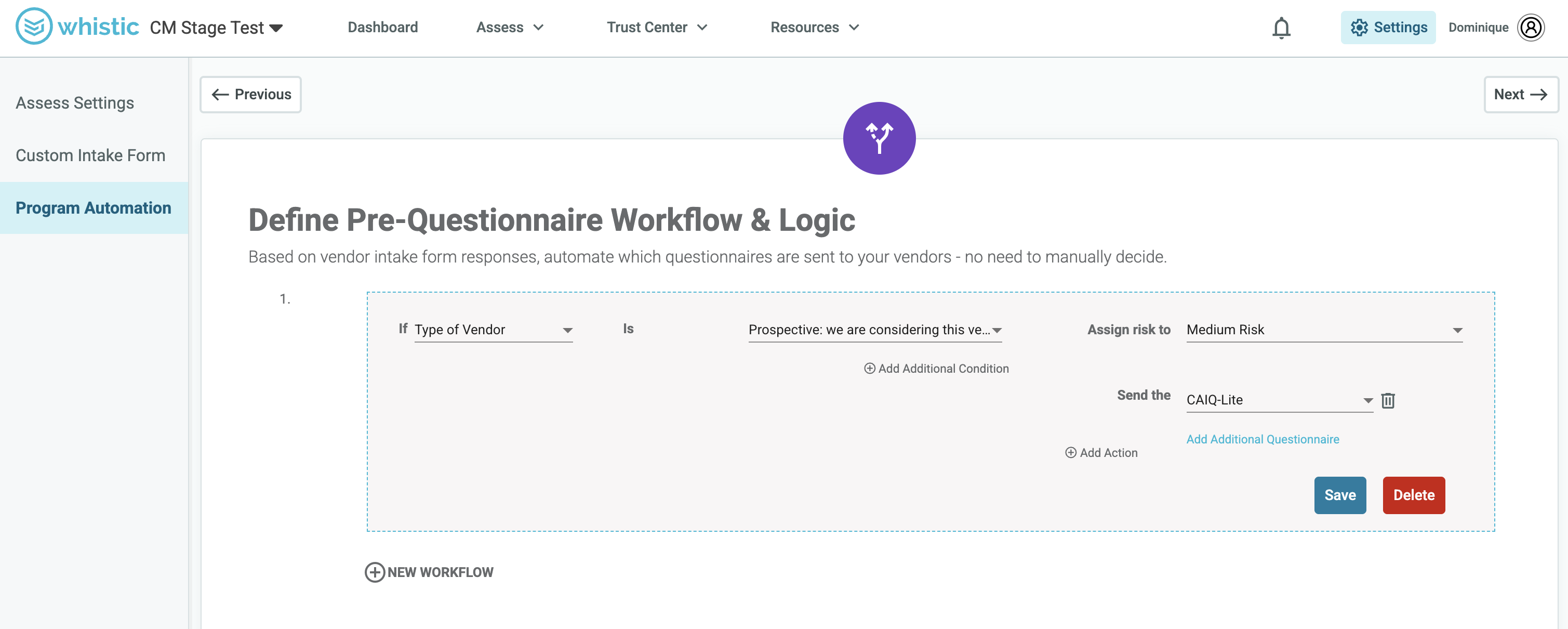Click Add Additional Condition
This screenshot has width=1568, height=629.
936,369
